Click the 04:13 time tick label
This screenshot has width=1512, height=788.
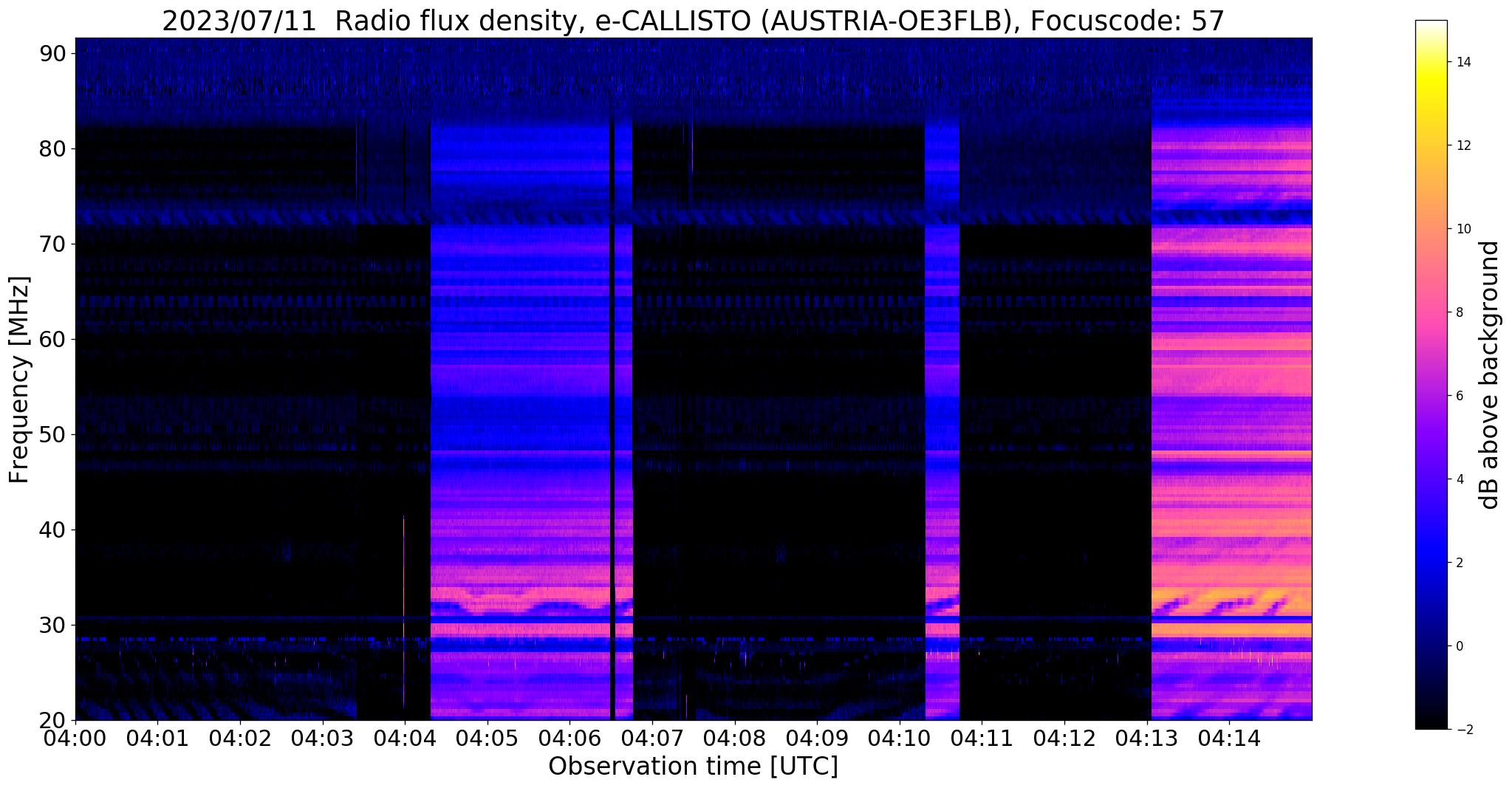pyautogui.click(x=1146, y=737)
